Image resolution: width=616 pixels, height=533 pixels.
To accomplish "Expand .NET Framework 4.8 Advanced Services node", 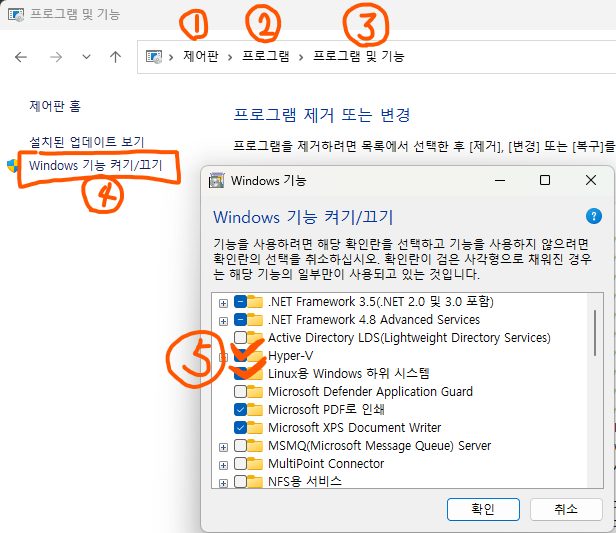I will 223,321.
